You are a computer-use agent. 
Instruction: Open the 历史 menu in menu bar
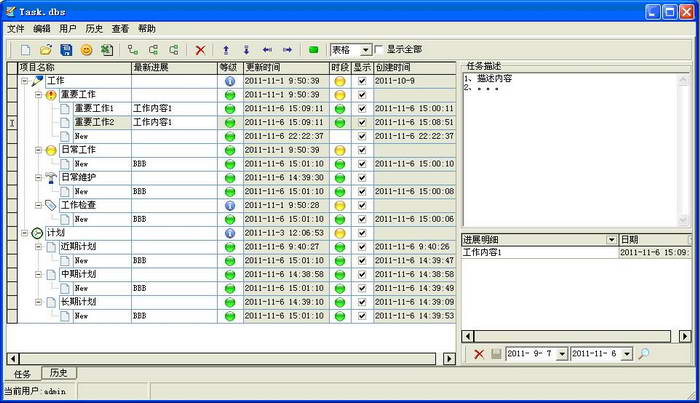[x=94, y=29]
